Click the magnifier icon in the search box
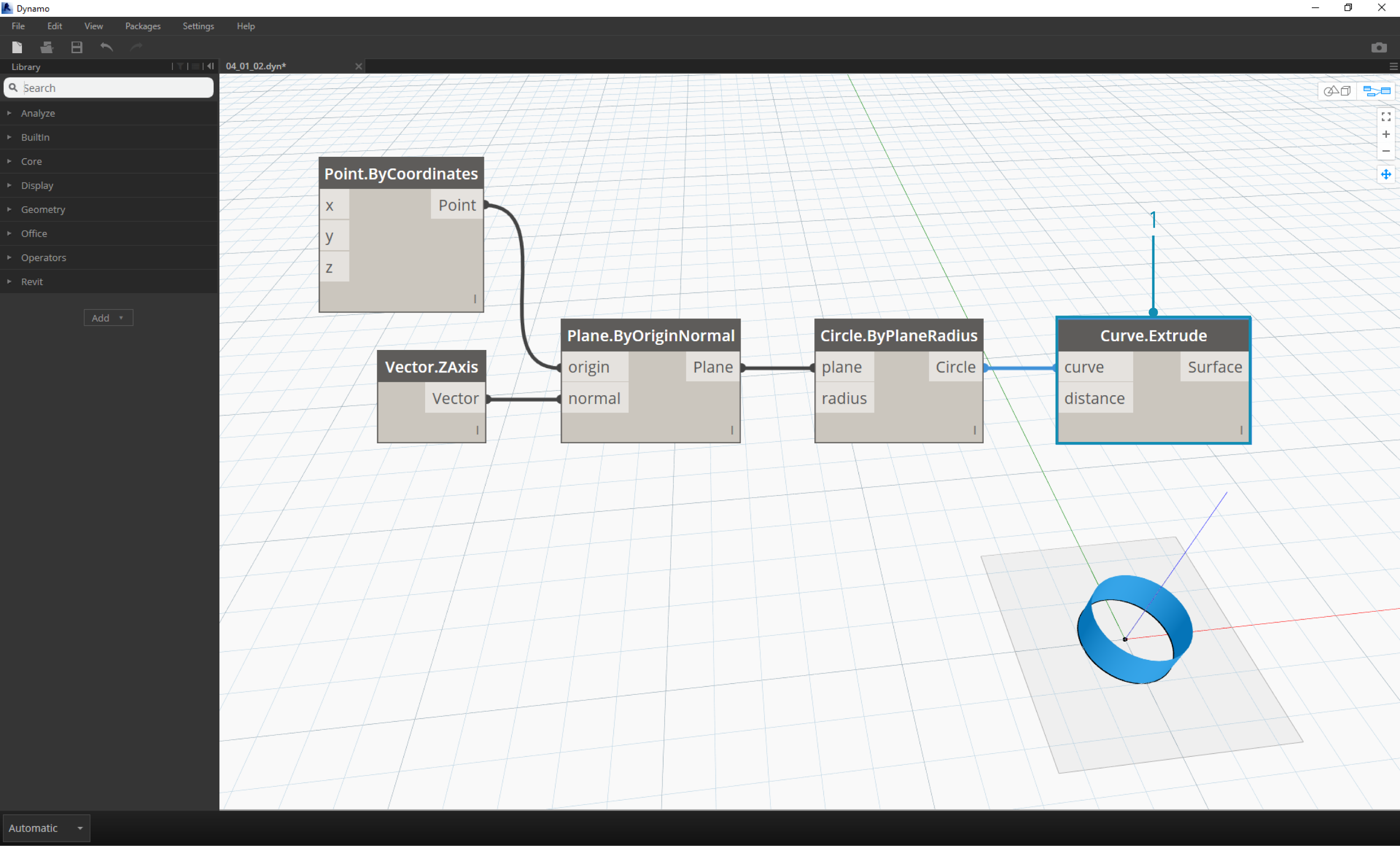Screen dimensions: 1400x846 tap(13, 88)
